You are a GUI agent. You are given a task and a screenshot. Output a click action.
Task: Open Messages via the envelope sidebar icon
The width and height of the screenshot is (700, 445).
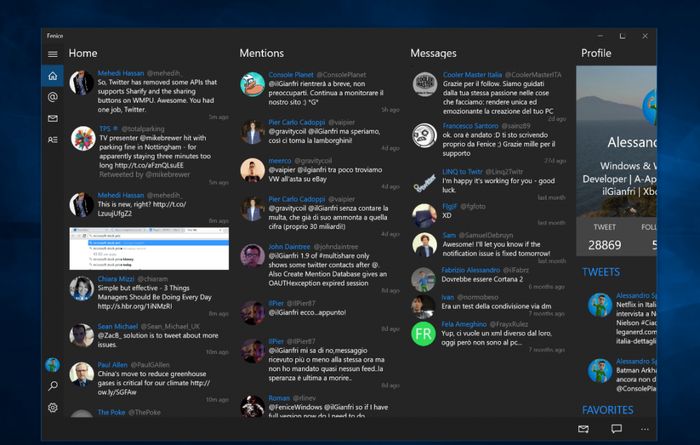pos(52,119)
